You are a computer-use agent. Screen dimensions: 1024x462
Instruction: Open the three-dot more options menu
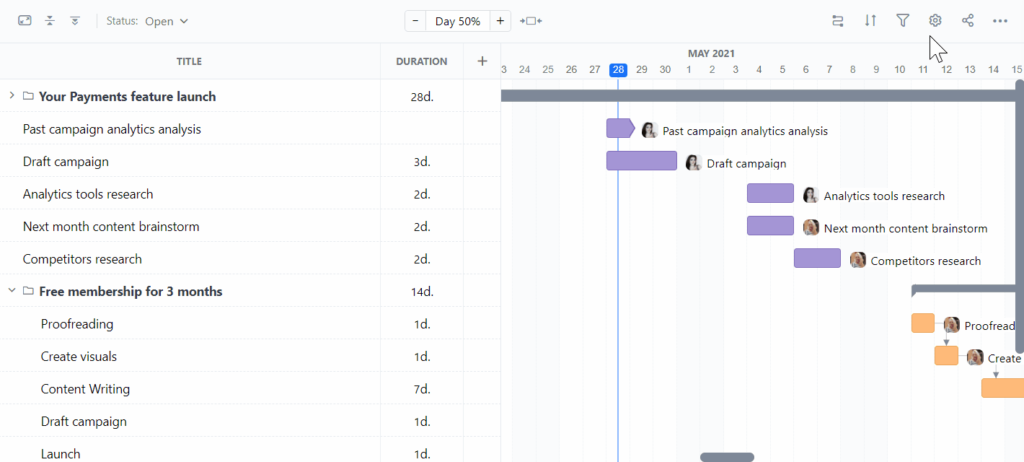coord(1000,20)
